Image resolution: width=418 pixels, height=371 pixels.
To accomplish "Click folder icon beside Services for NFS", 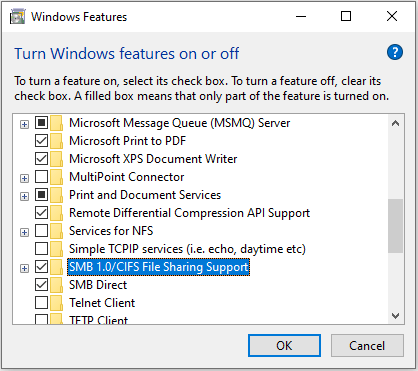I will tap(57, 231).
